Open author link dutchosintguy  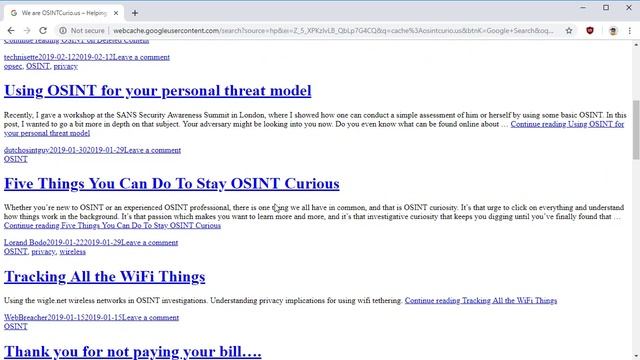[27, 150]
